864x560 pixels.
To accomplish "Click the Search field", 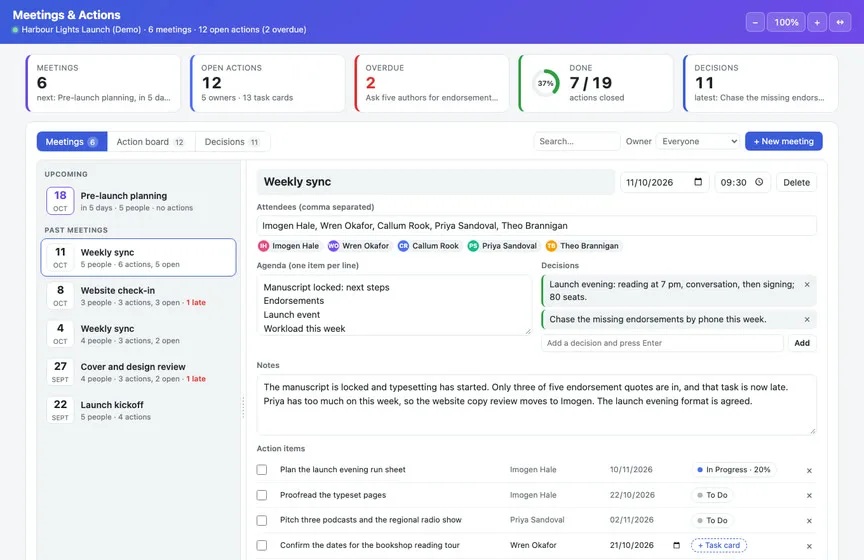I will 576,141.
